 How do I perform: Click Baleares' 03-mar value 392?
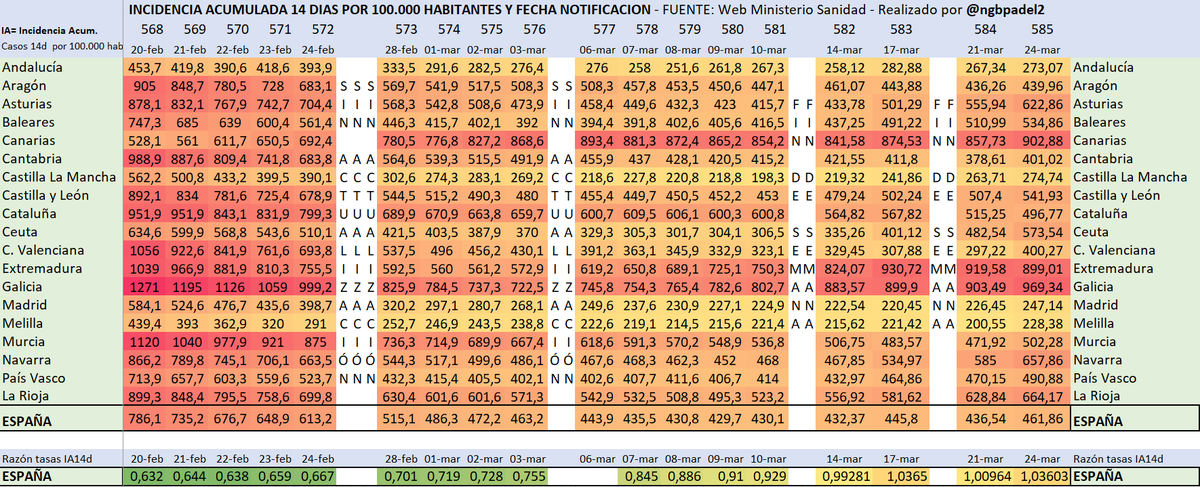click(524, 122)
